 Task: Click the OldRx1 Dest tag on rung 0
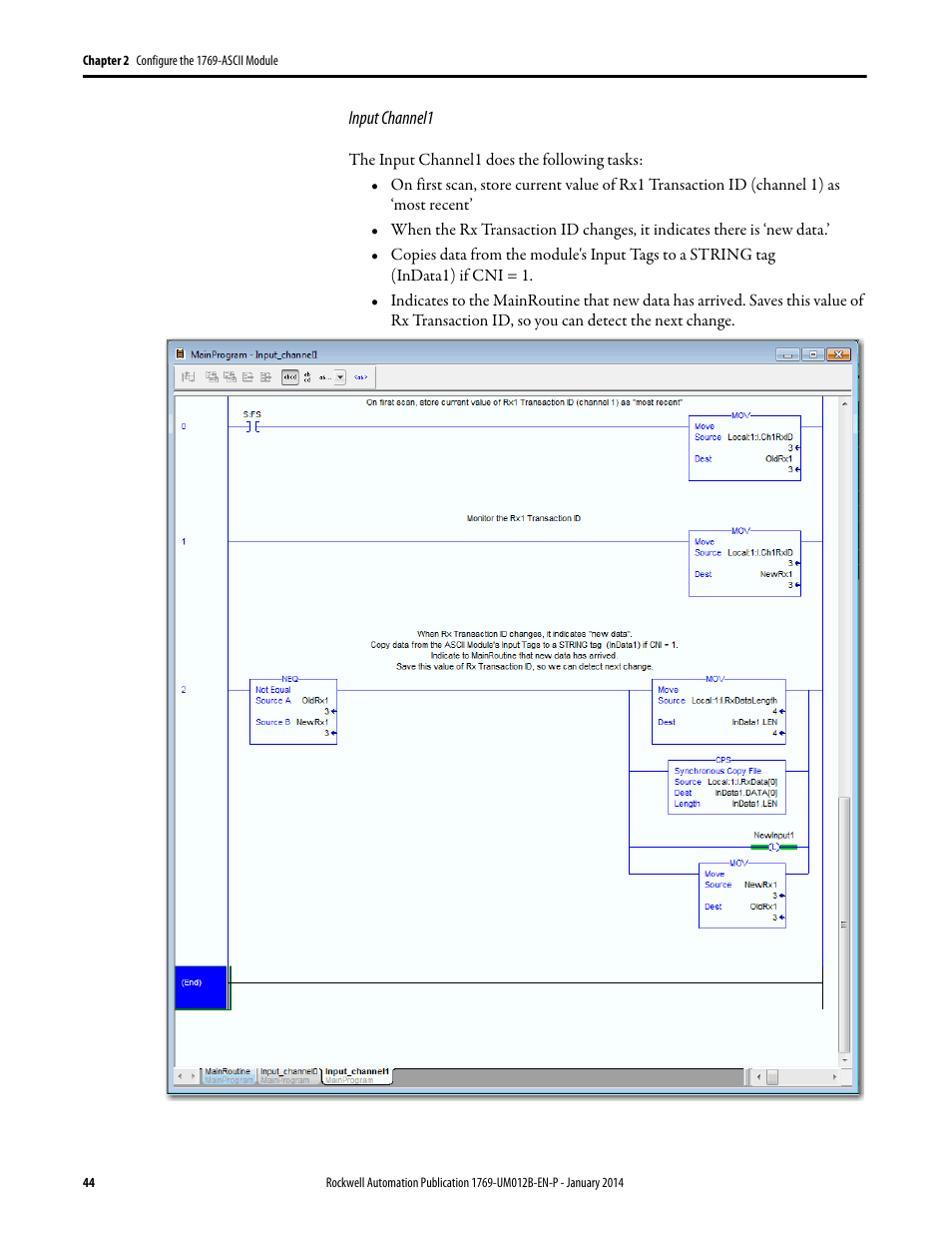(778, 459)
